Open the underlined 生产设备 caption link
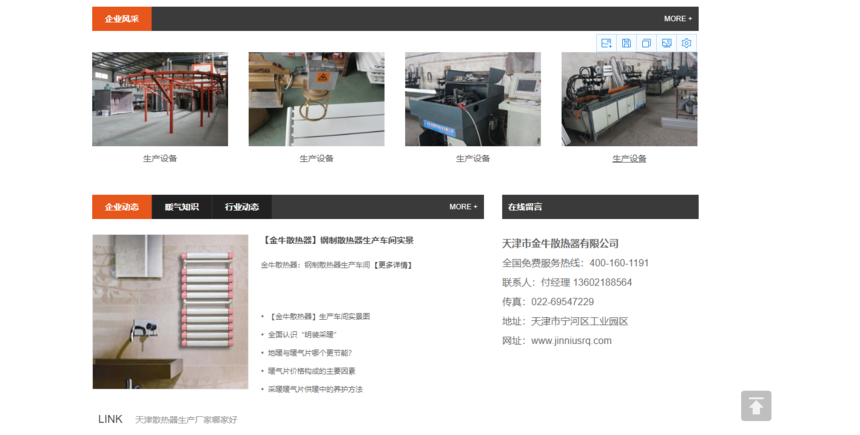The width and height of the screenshot is (860, 435). click(x=629, y=158)
